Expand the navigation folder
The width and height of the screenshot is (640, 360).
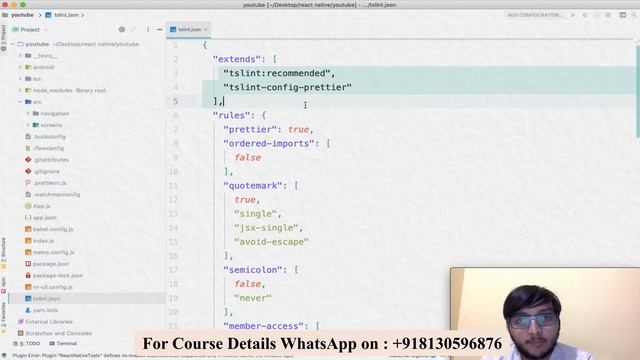28,113
